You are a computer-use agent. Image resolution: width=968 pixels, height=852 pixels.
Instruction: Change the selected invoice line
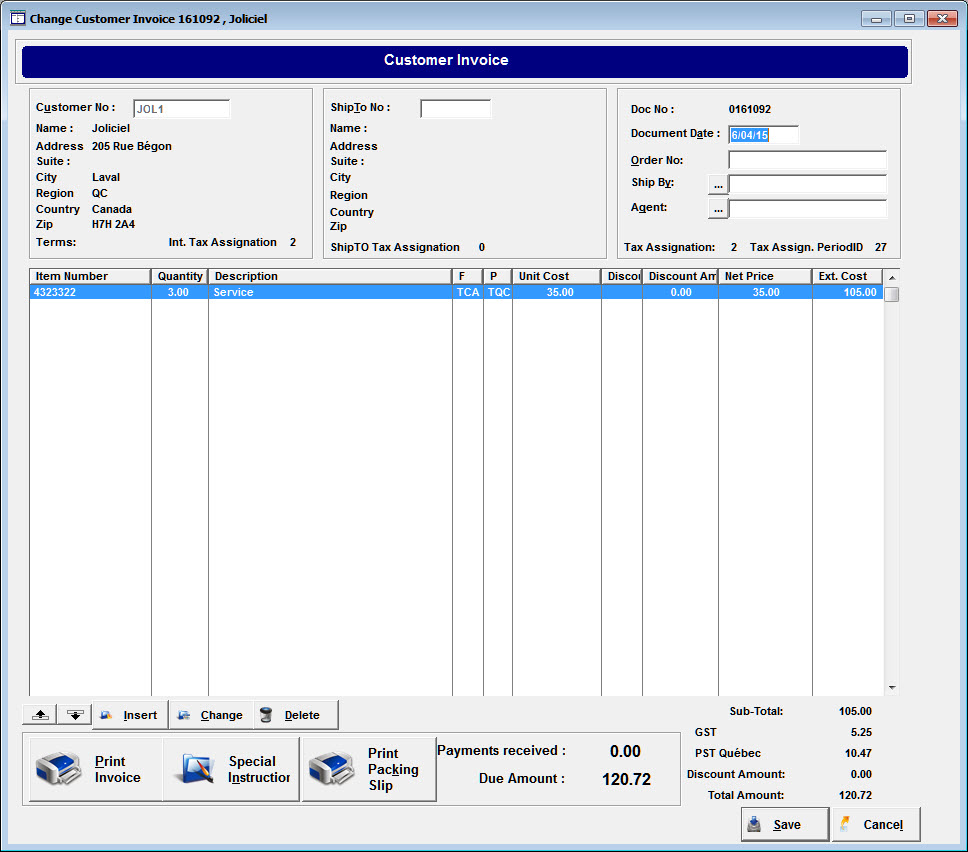point(211,715)
